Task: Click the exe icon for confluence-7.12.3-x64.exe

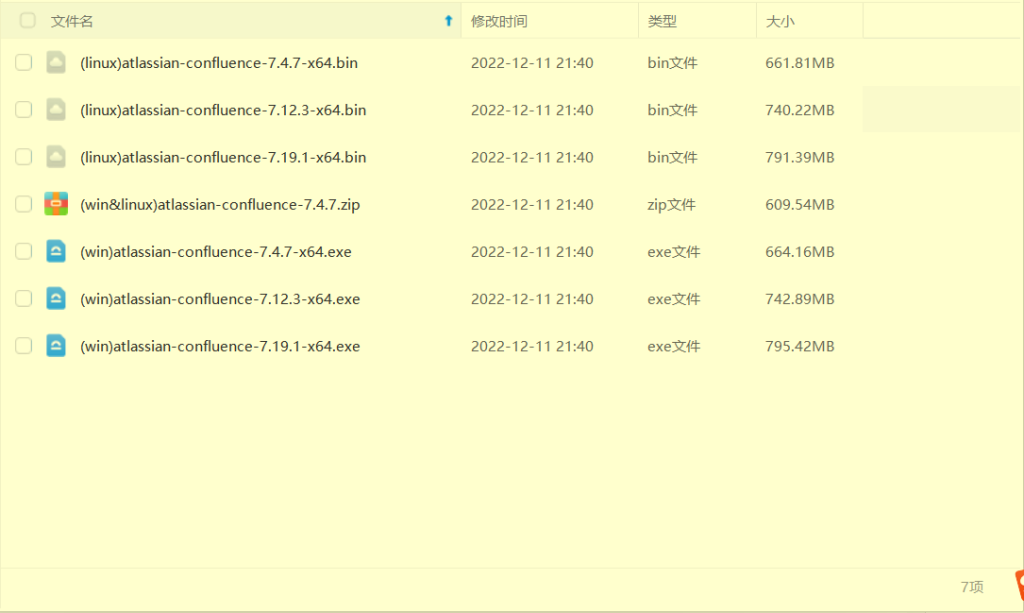Action: 56,299
